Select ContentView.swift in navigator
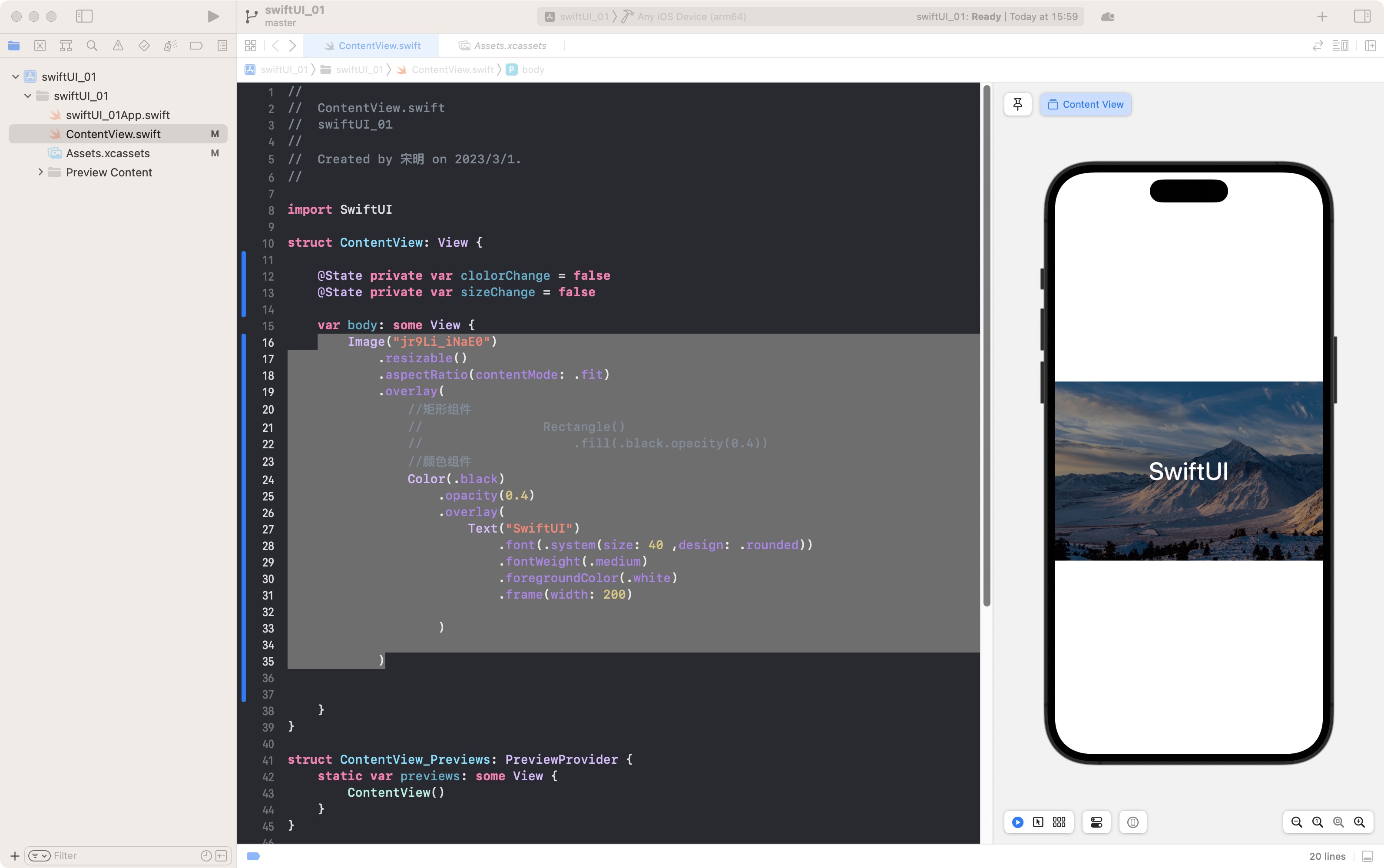1384x868 pixels. (x=118, y=134)
